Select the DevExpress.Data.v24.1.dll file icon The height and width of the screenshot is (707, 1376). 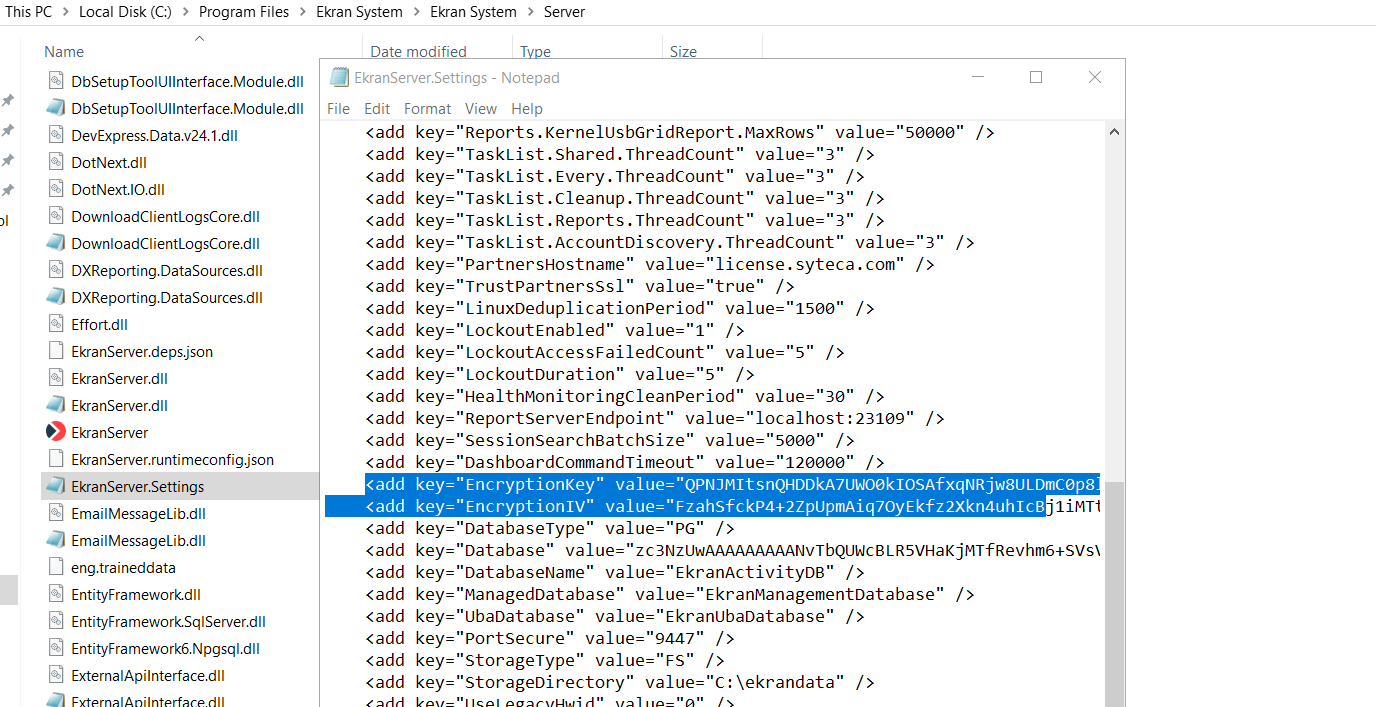pos(55,135)
